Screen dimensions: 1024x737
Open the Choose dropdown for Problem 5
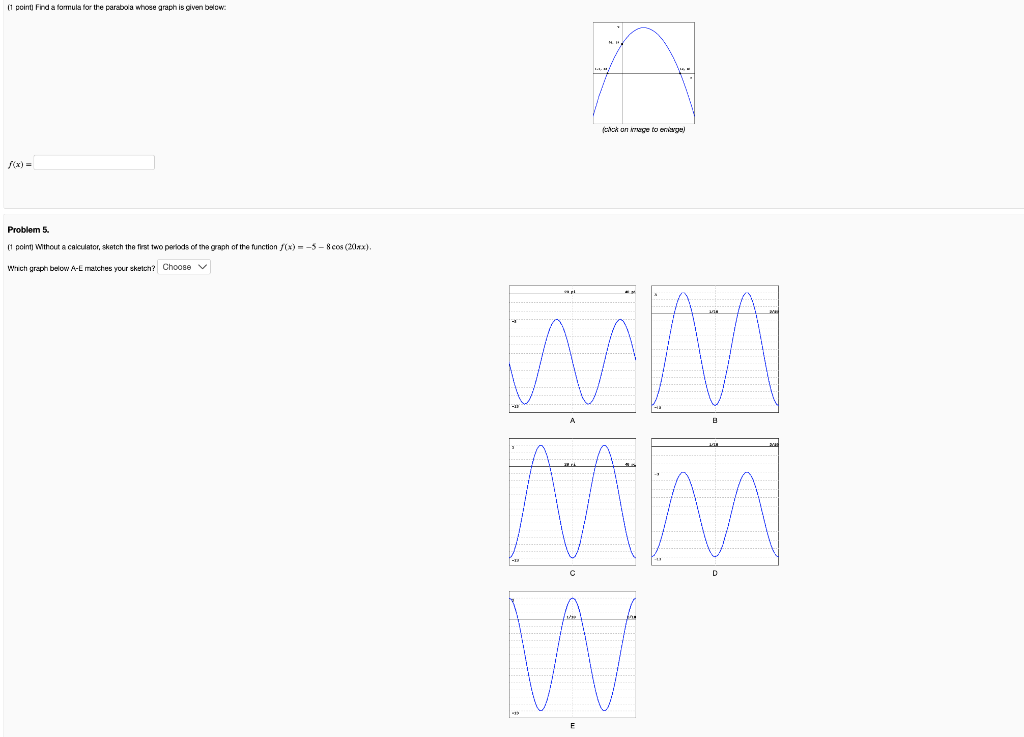point(184,267)
